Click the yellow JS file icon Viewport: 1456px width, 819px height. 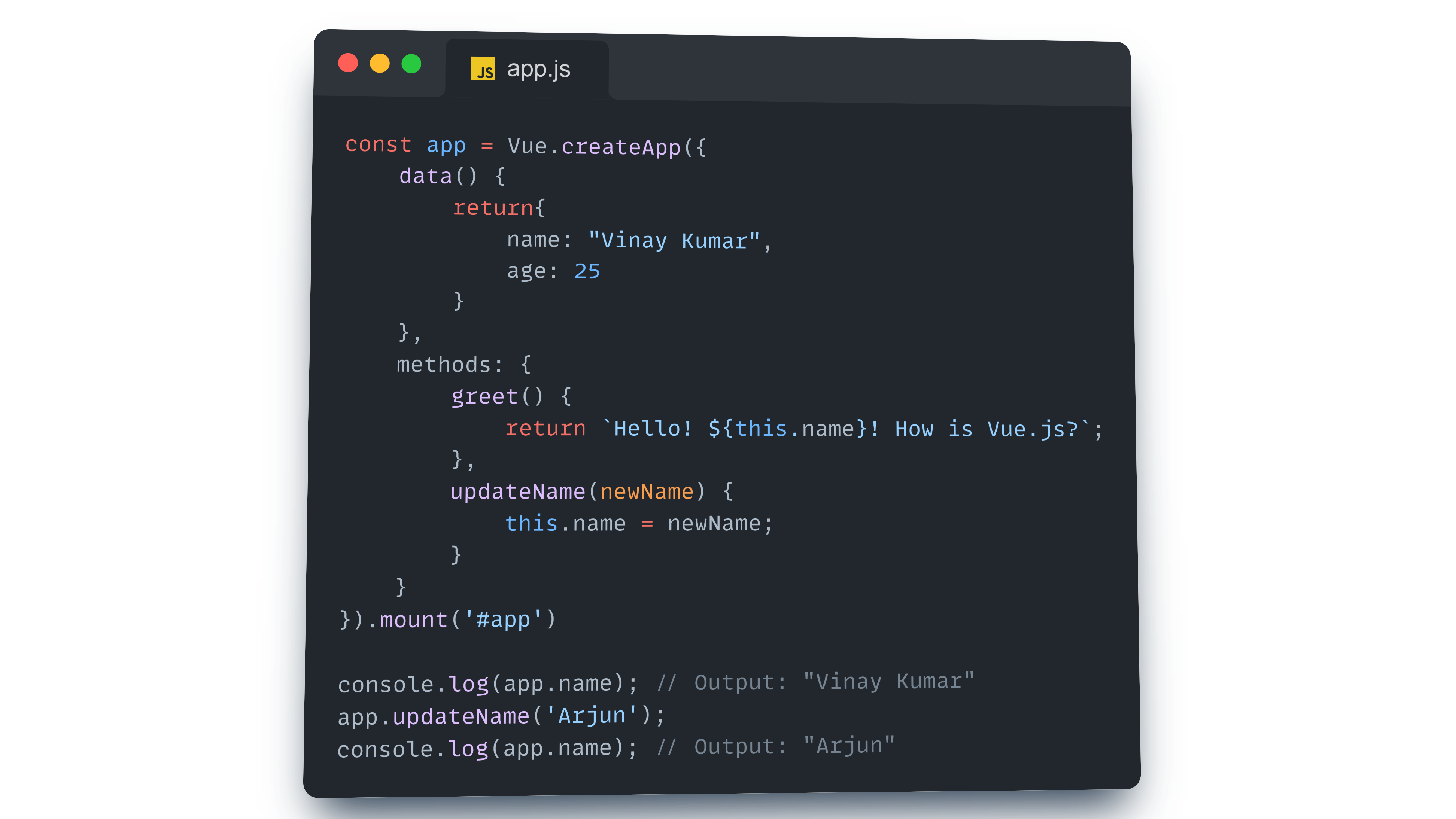(483, 69)
